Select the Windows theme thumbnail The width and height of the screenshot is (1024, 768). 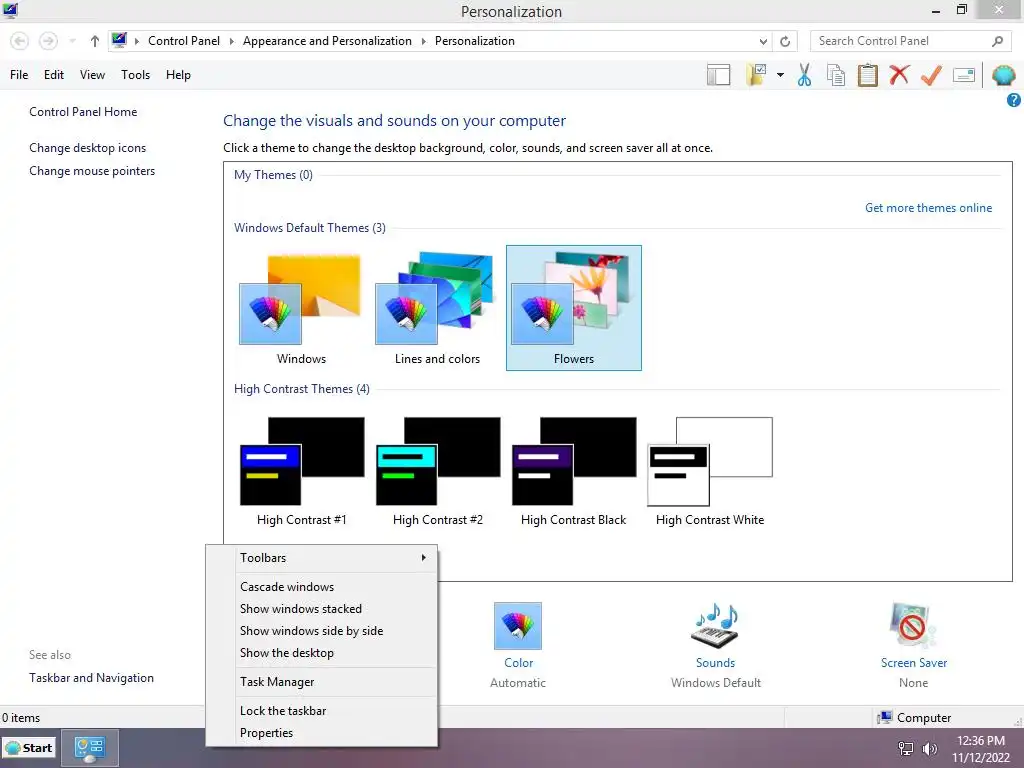301,308
